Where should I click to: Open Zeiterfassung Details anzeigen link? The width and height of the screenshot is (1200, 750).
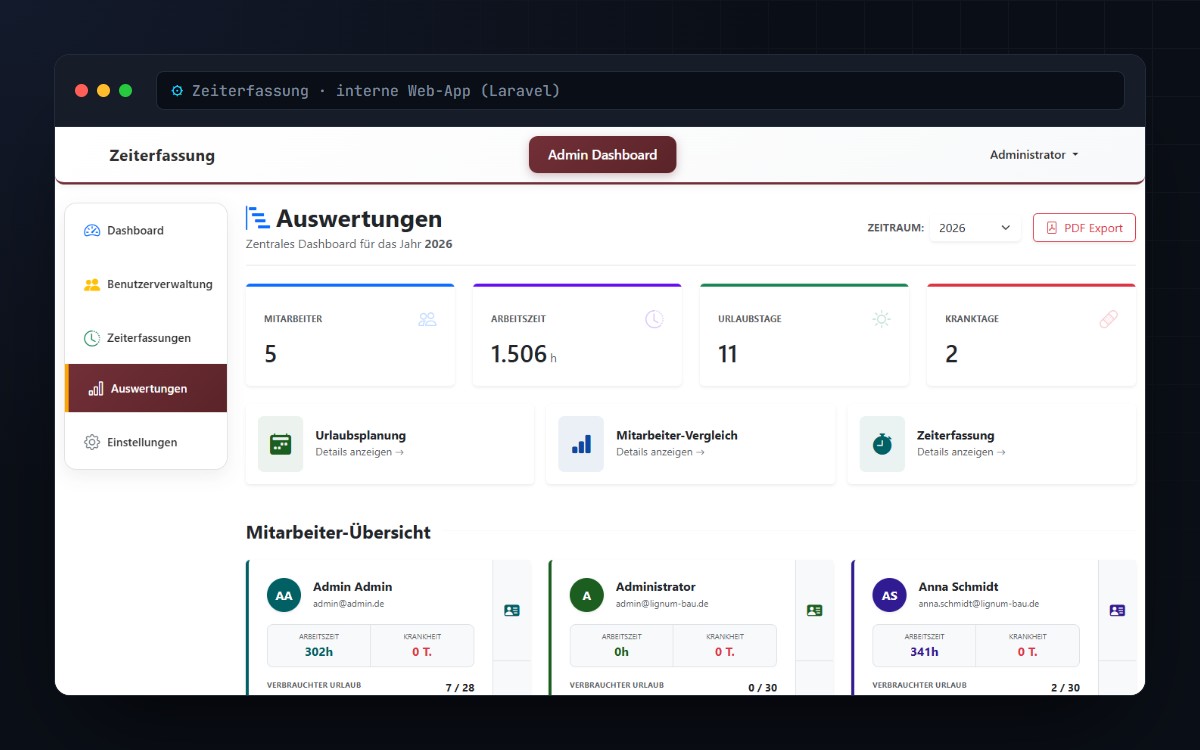click(961, 452)
